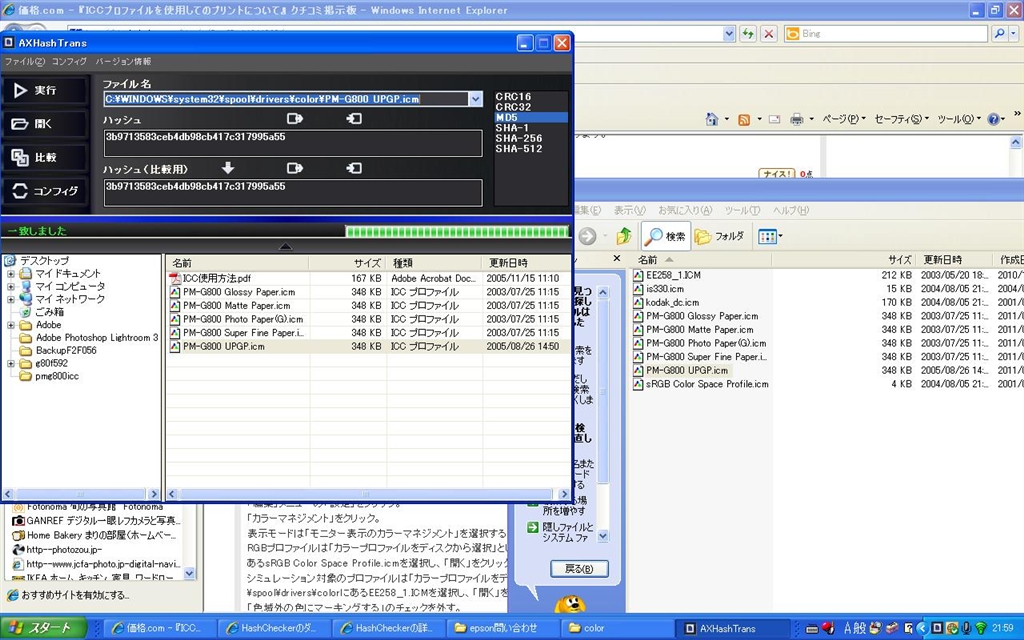Select SHA-1 in the algorithm list
The width and height of the screenshot is (1024, 640).
[511, 128]
